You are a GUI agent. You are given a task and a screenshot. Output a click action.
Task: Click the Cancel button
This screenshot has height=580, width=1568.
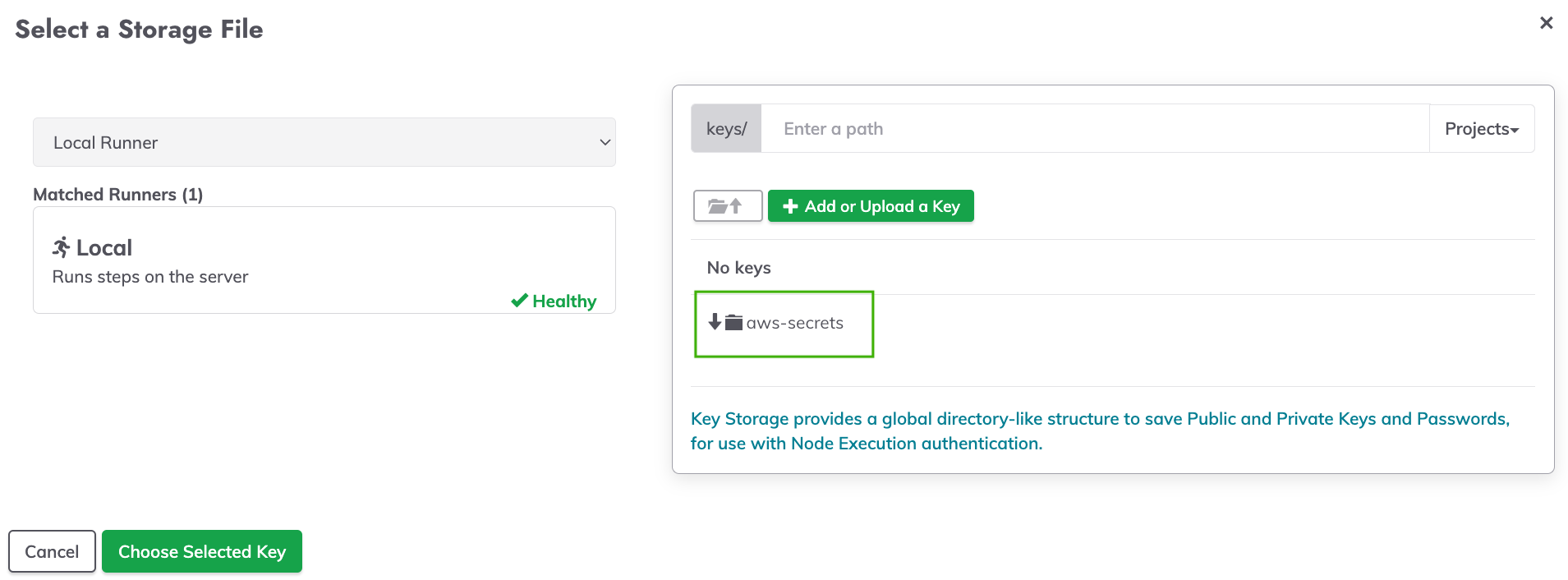pos(52,551)
